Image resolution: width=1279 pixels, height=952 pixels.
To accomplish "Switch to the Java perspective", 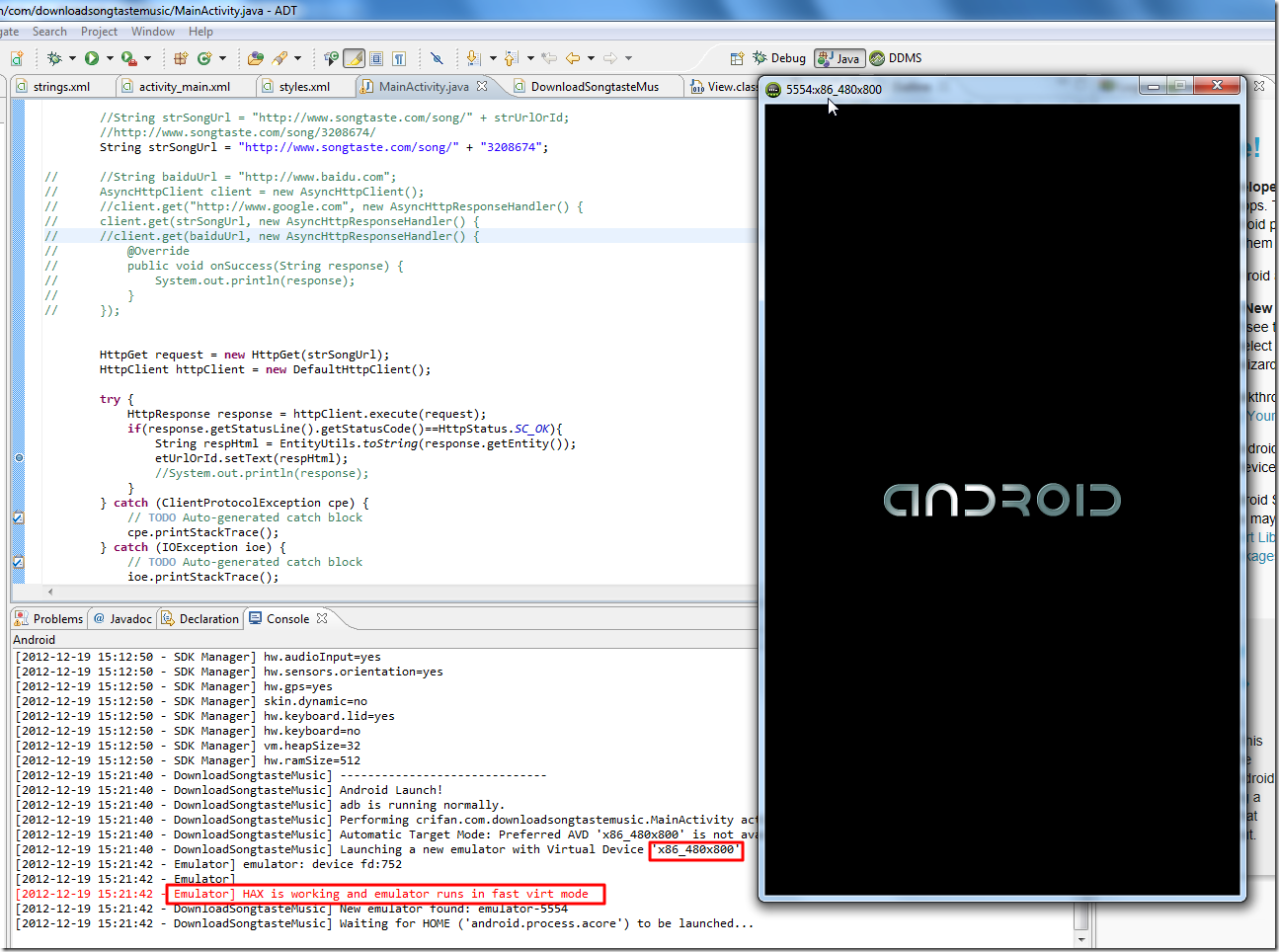I will [x=839, y=58].
